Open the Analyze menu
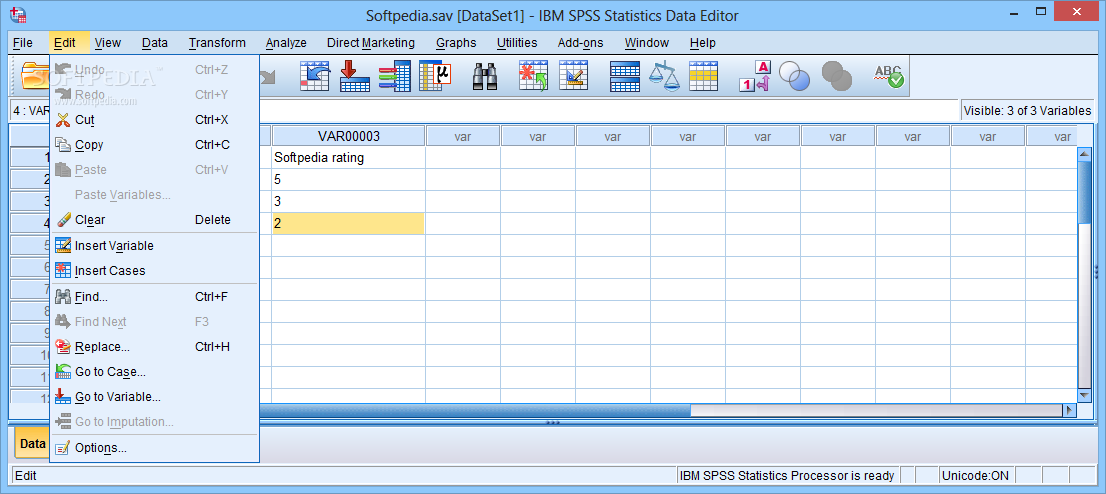The width and height of the screenshot is (1106, 494). (x=286, y=43)
